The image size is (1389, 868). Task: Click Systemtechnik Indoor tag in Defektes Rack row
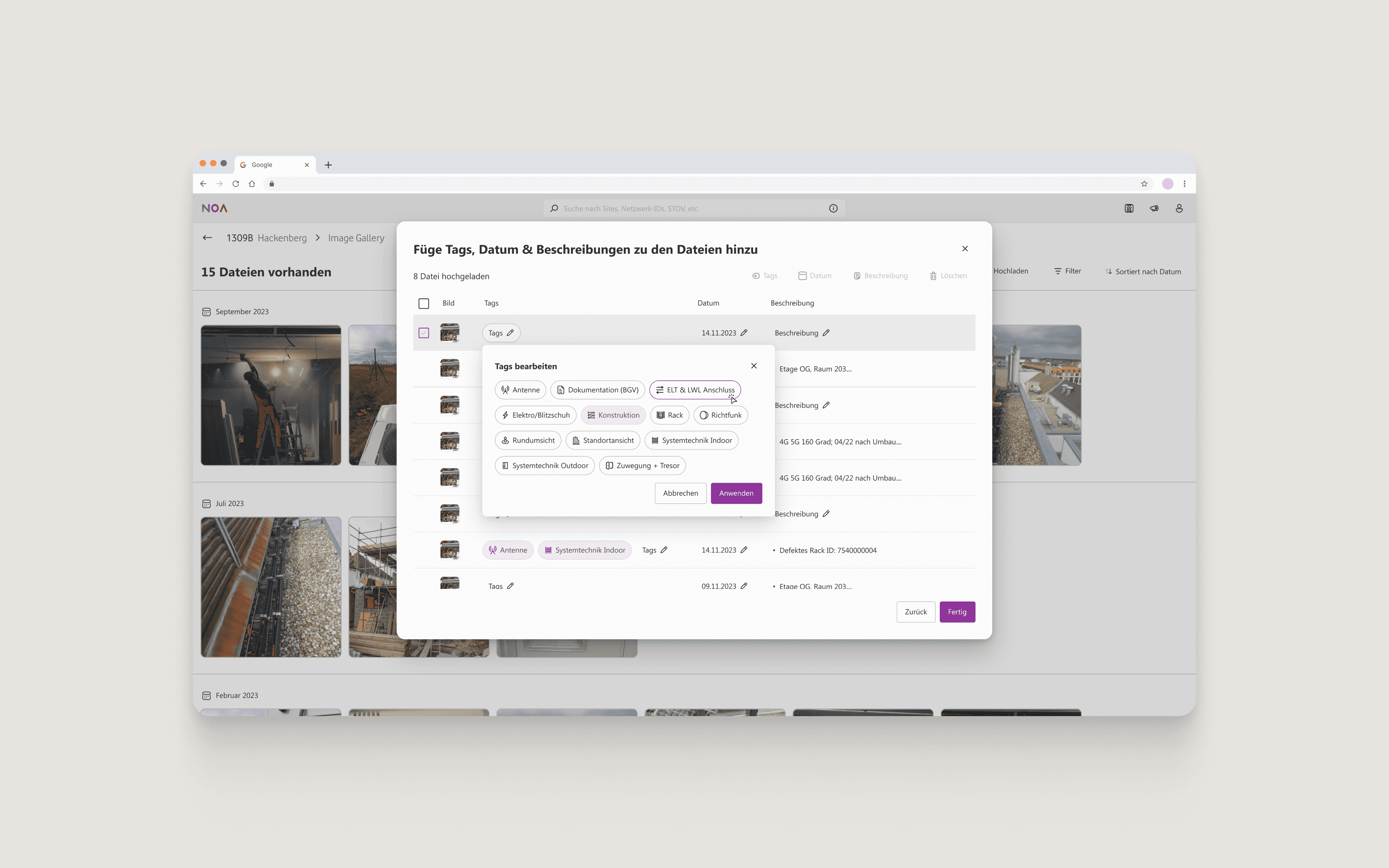pos(585,550)
